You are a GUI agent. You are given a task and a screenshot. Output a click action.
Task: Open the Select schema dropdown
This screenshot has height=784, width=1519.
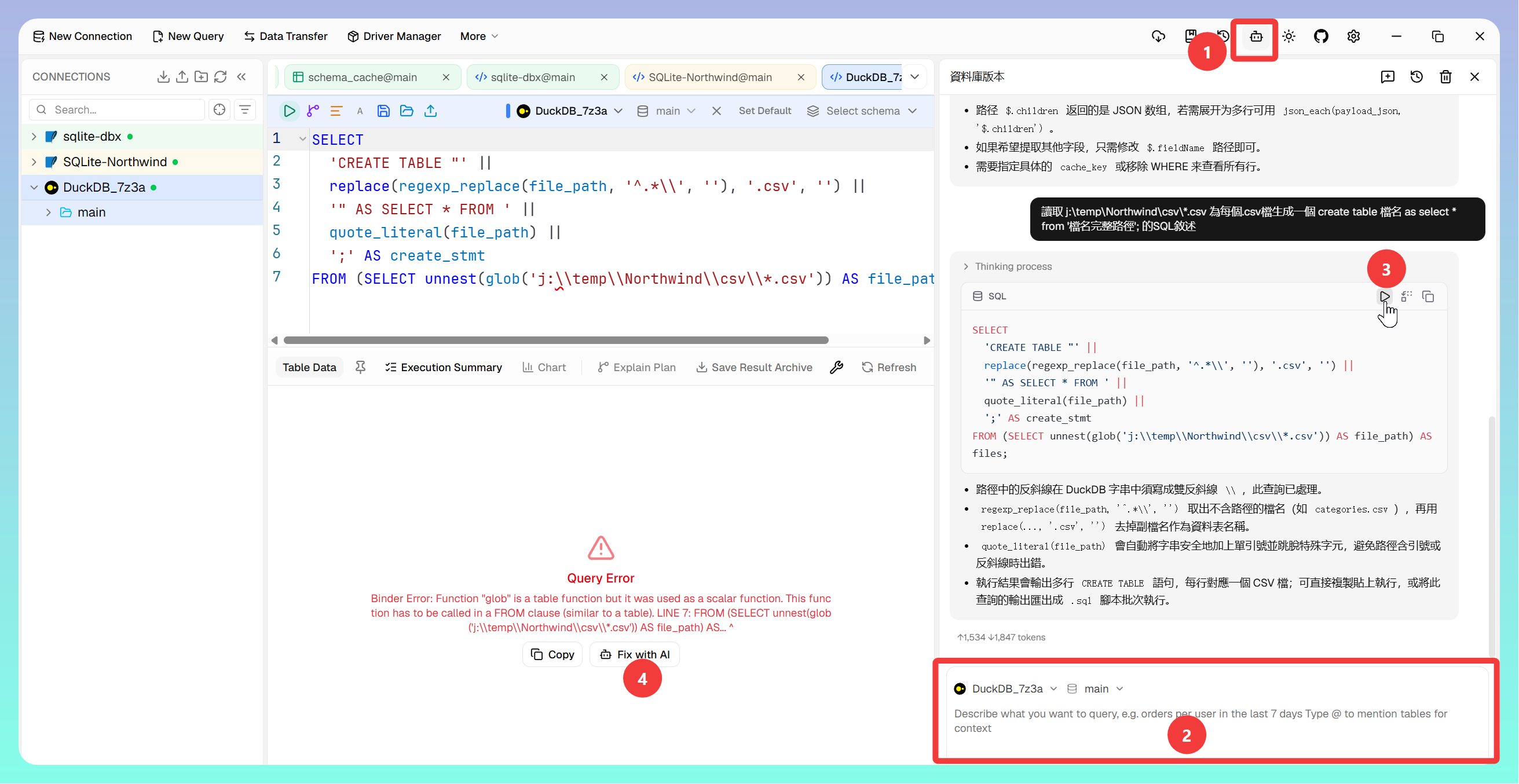(x=862, y=111)
